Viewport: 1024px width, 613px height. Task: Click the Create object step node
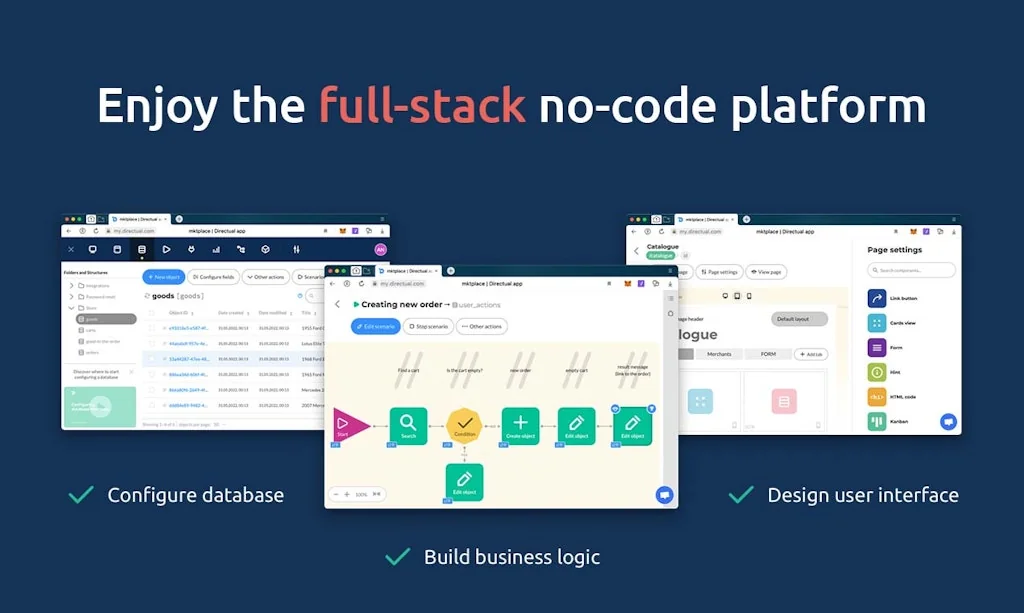point(520,425)
